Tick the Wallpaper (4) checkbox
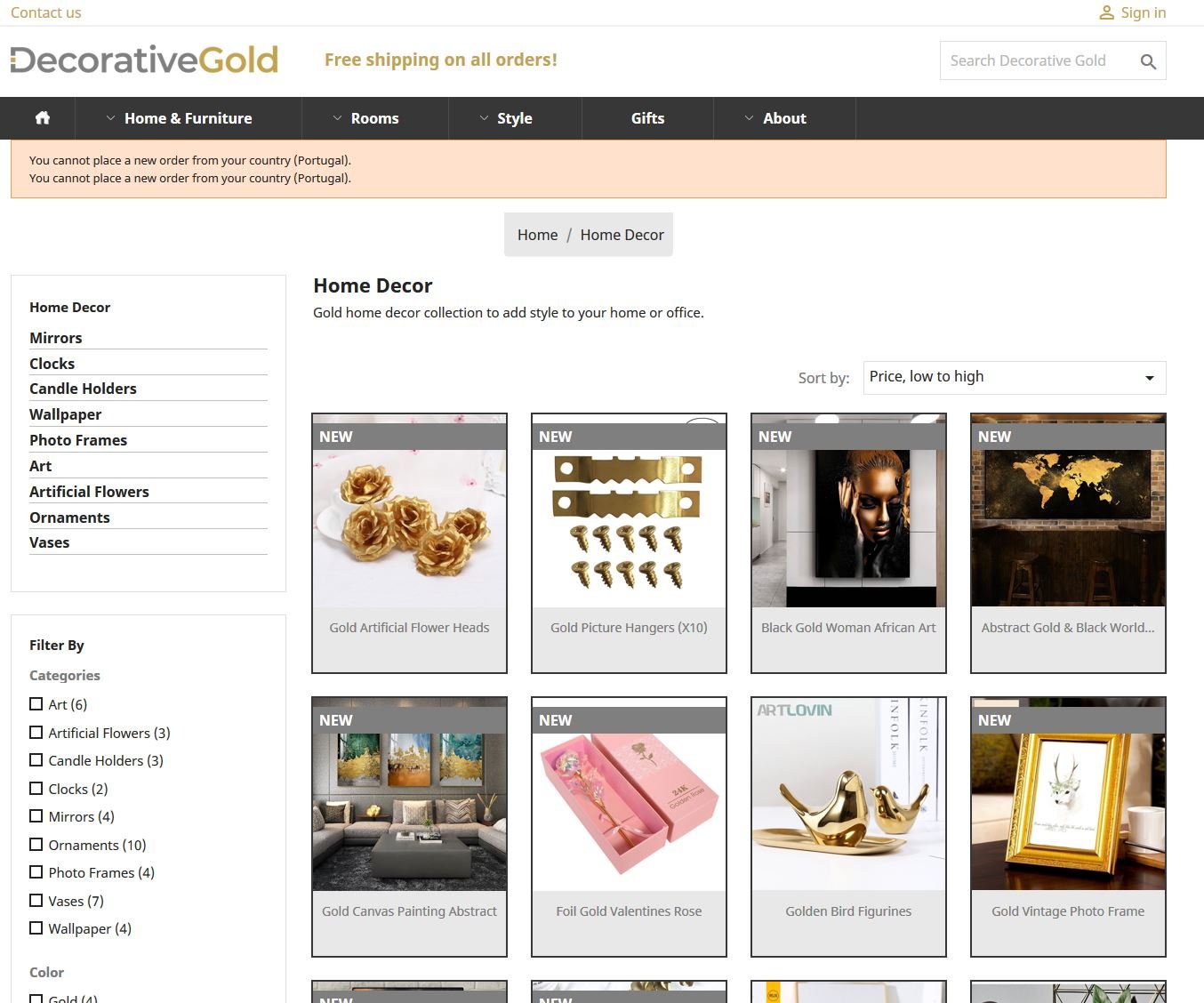 pos(36,928)
